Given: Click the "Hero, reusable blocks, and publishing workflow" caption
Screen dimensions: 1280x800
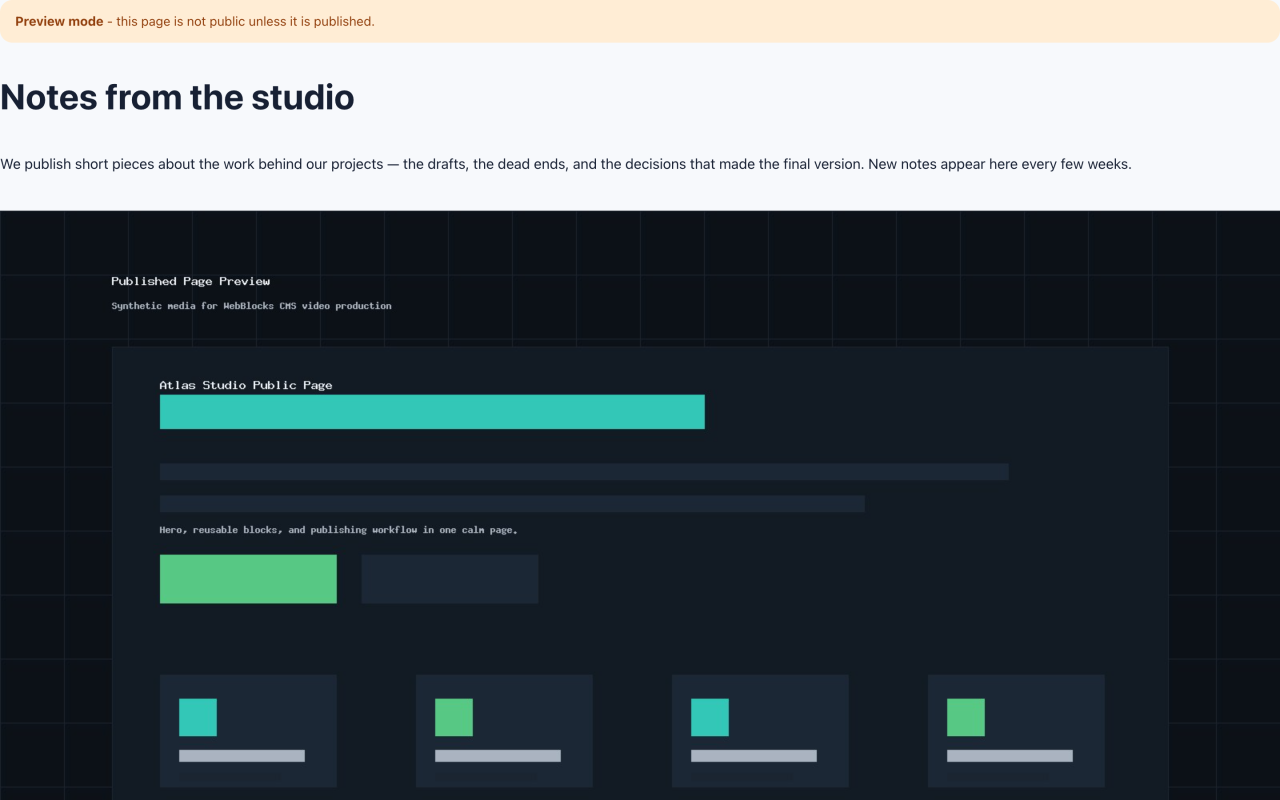Looking at the screenshot, I should pyautogui.click(x=338, y=530).
